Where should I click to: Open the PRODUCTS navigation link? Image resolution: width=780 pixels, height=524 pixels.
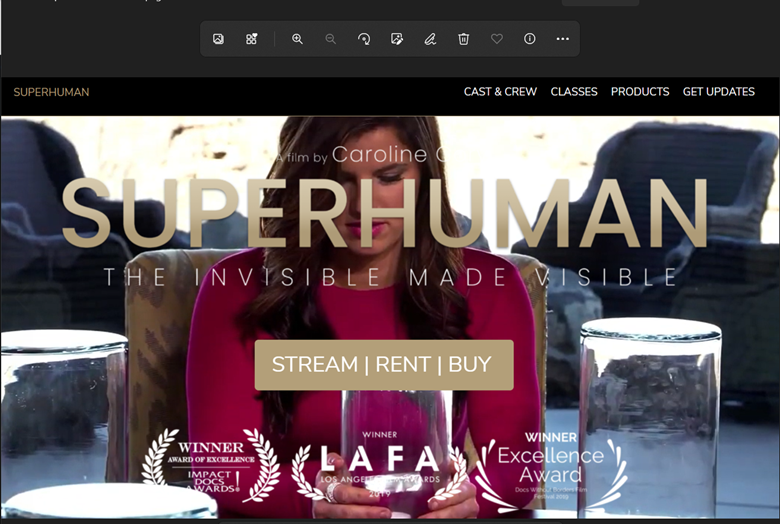click(640, 92)
